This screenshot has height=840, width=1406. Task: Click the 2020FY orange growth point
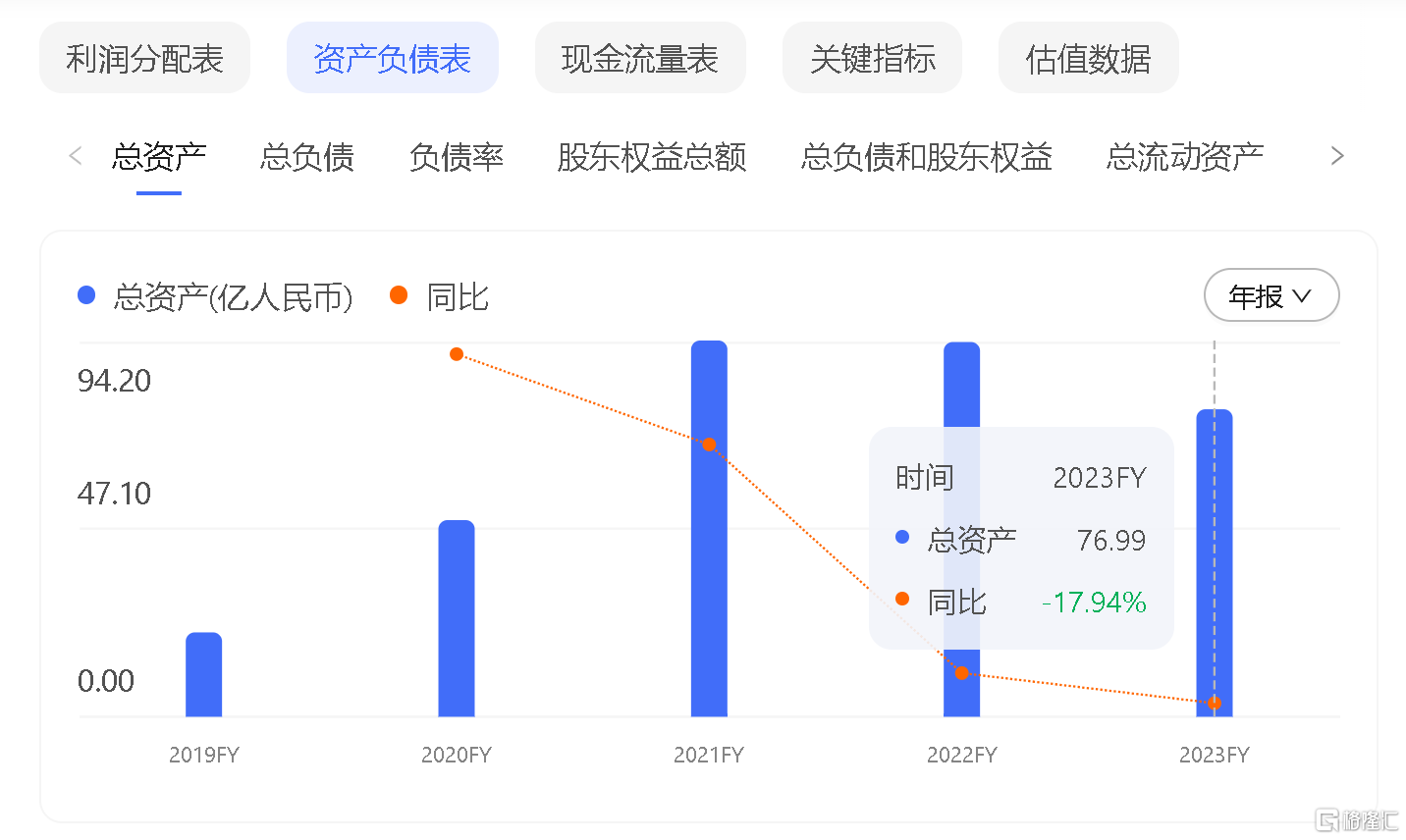[457, 354]
